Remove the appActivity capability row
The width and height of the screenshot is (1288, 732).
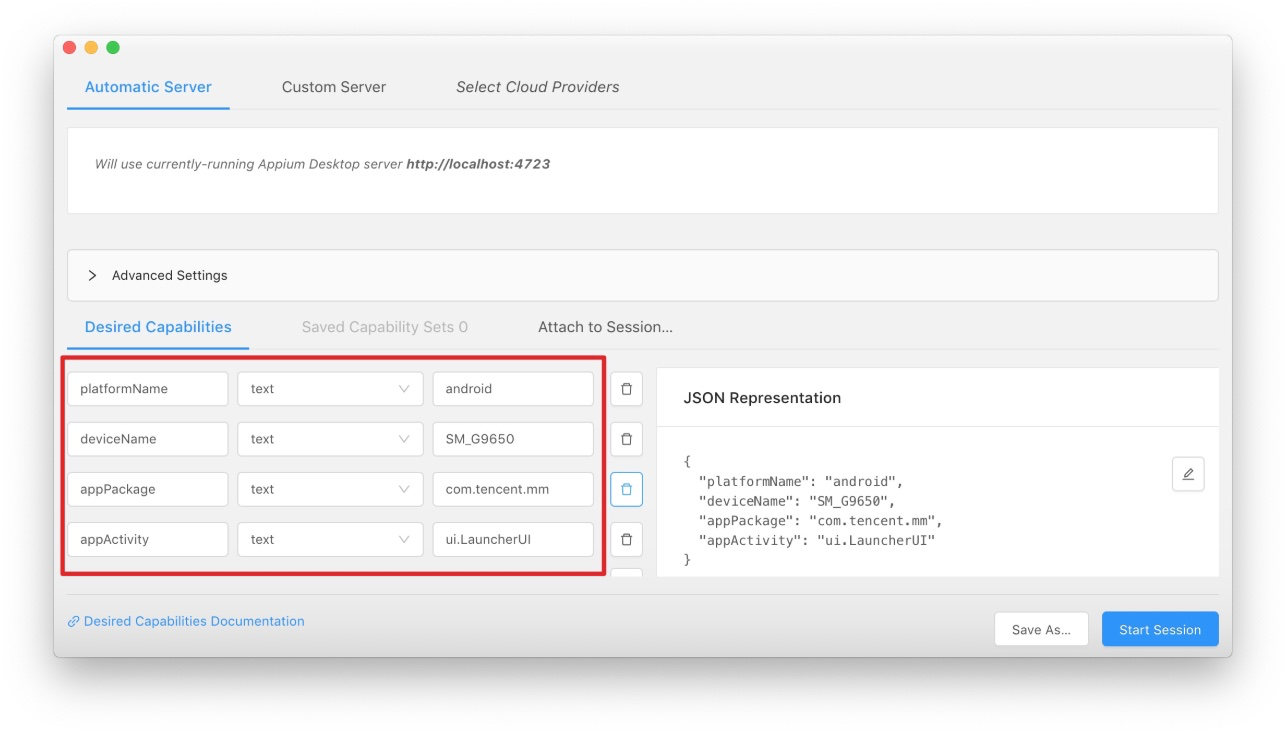[626, 539]
